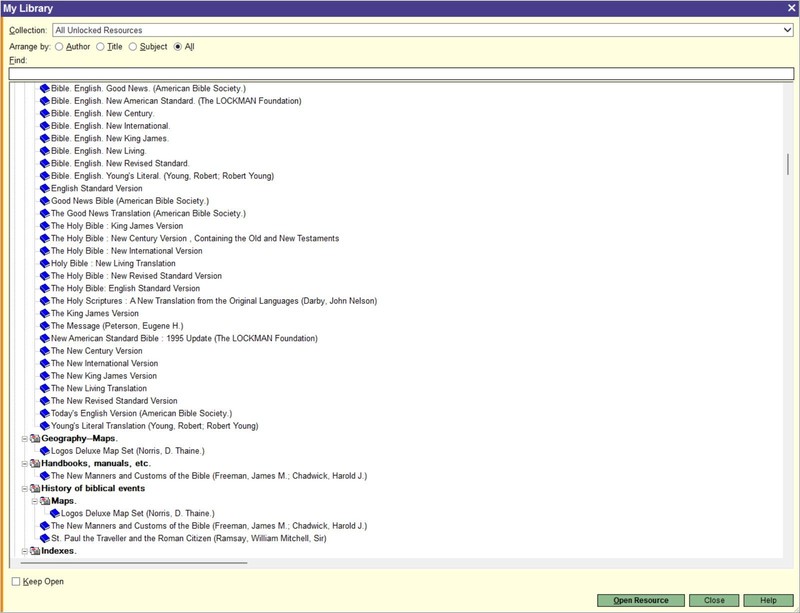This screenshot has width=800, height=613.
Task: Click the horizontal scrollbar at list bottom
Action: tap(134, 563)
